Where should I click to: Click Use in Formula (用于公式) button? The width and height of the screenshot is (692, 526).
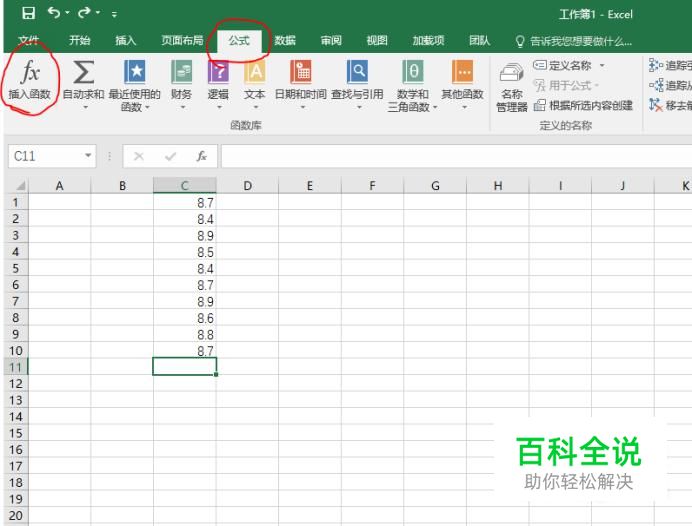tap(565, 85)
